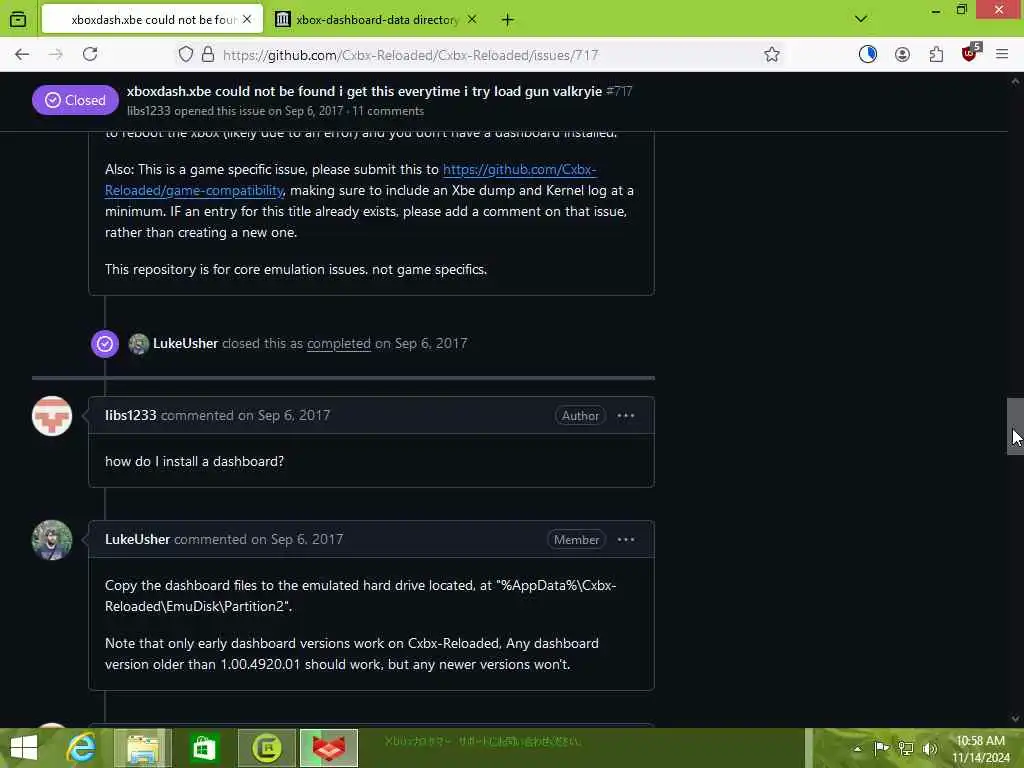Open the Firefox account icon
This screenshot has width=1024, height=768.
click(x=903, y=55)
